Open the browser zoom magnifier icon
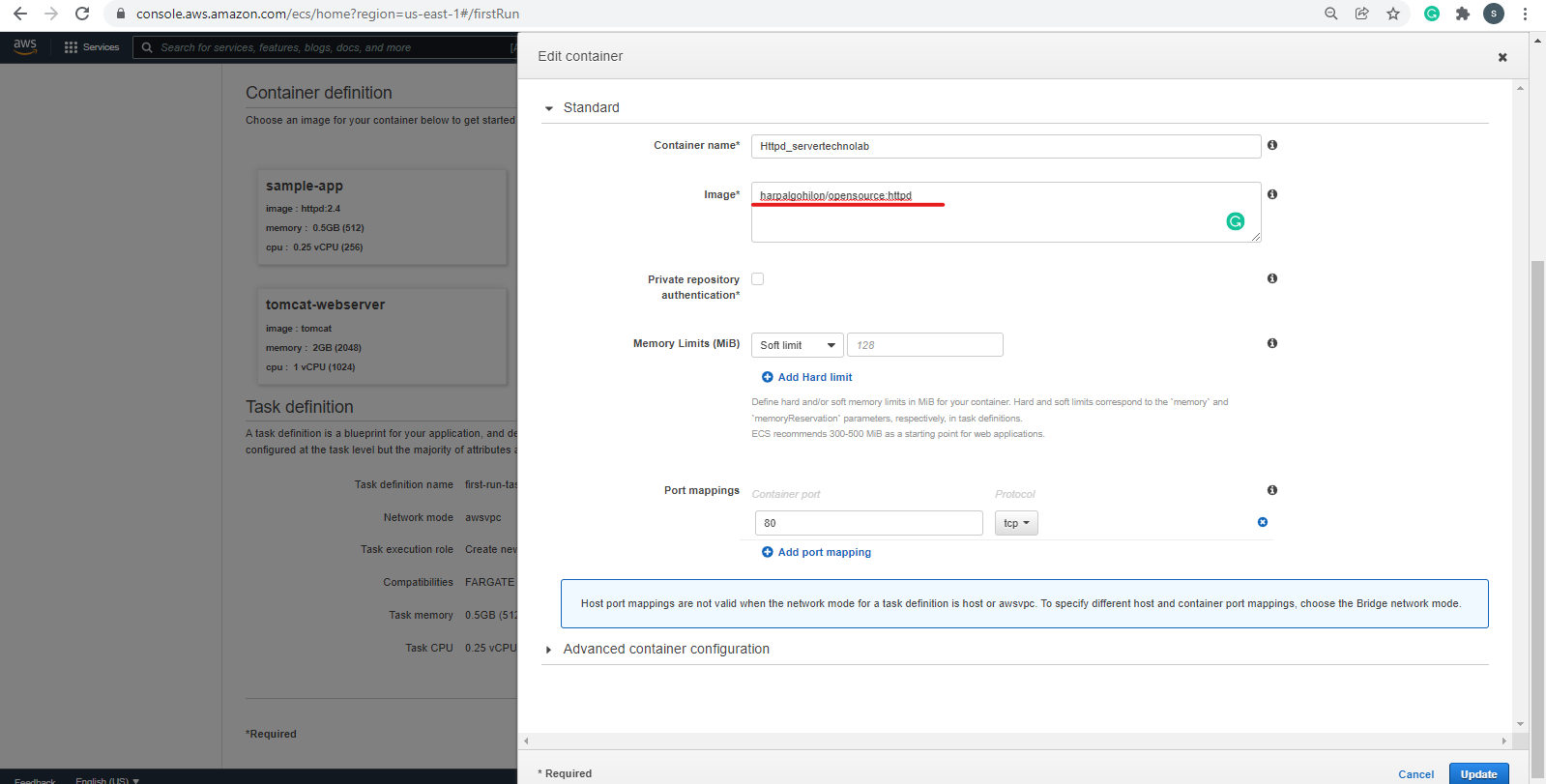The width and height of the screenshot is (1546, 784). (x=1331, y=14)
